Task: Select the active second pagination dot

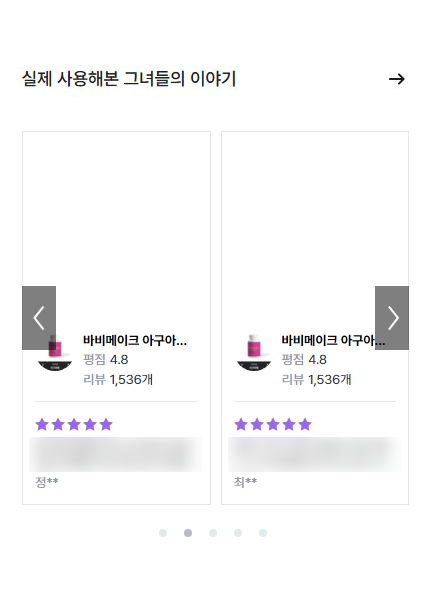Action: (188, 533)
